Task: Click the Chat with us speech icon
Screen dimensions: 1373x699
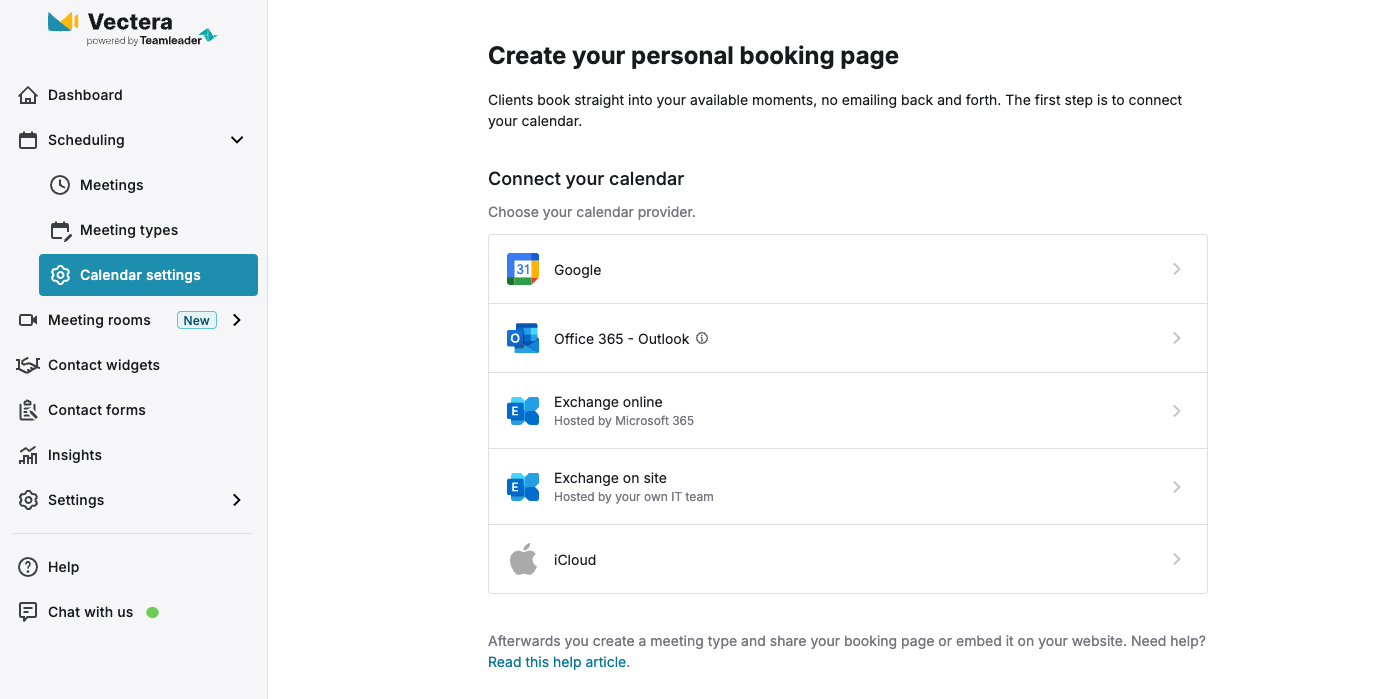Action: pos(28,612)
